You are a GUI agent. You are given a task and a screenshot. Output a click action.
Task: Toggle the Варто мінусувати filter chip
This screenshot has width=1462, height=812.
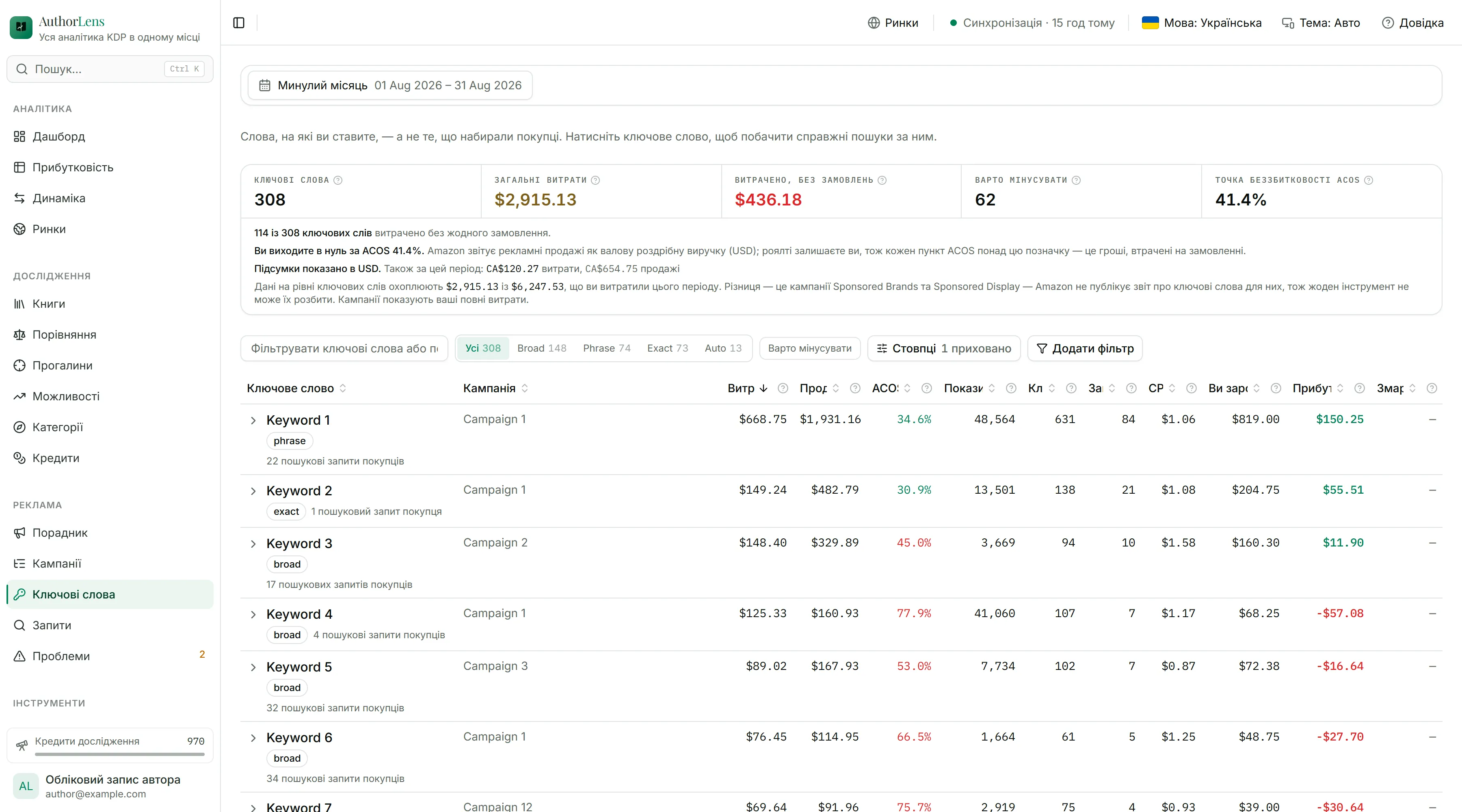(809, 348)
